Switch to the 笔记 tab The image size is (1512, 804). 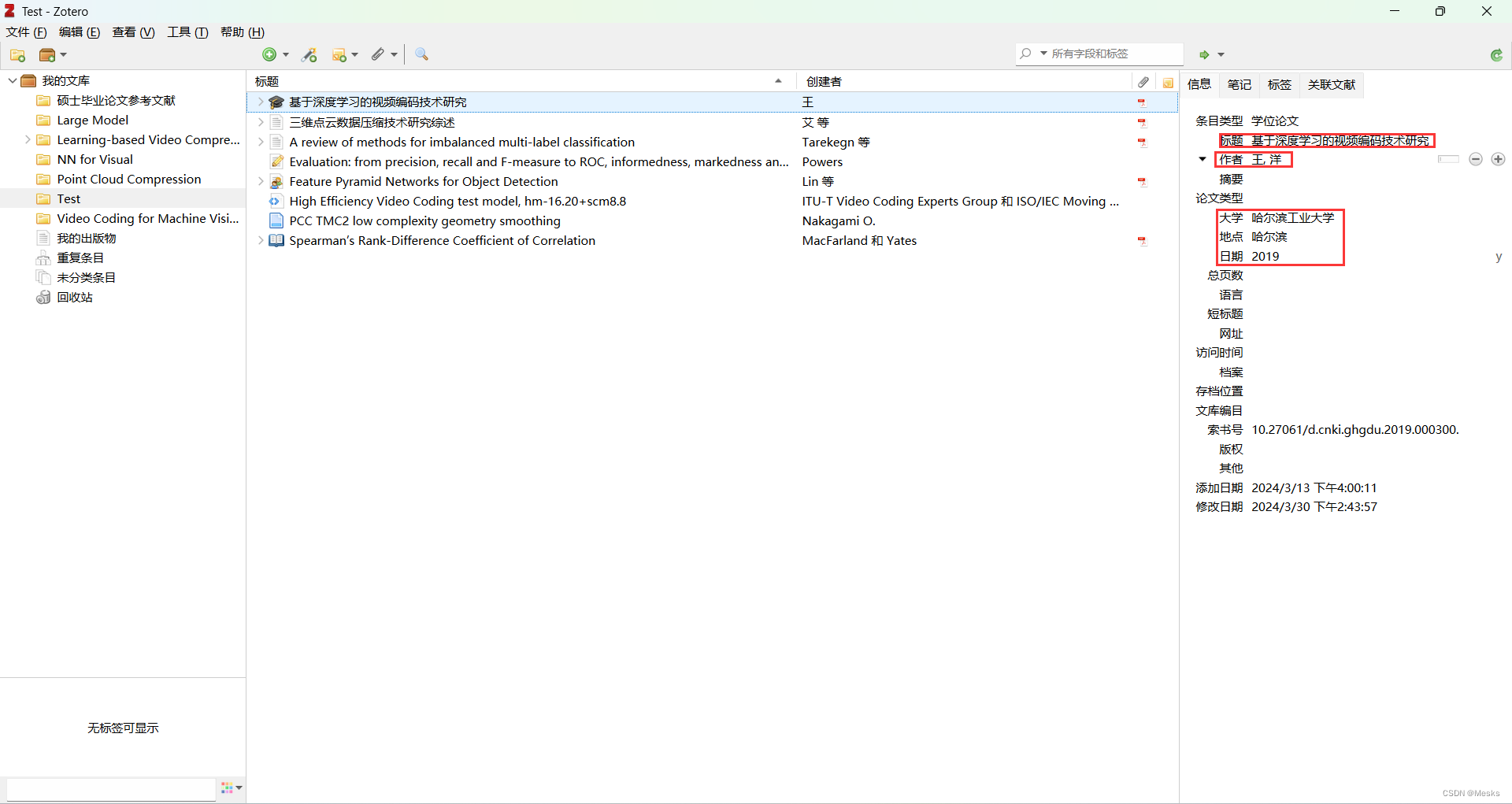tap(1240, 84)
